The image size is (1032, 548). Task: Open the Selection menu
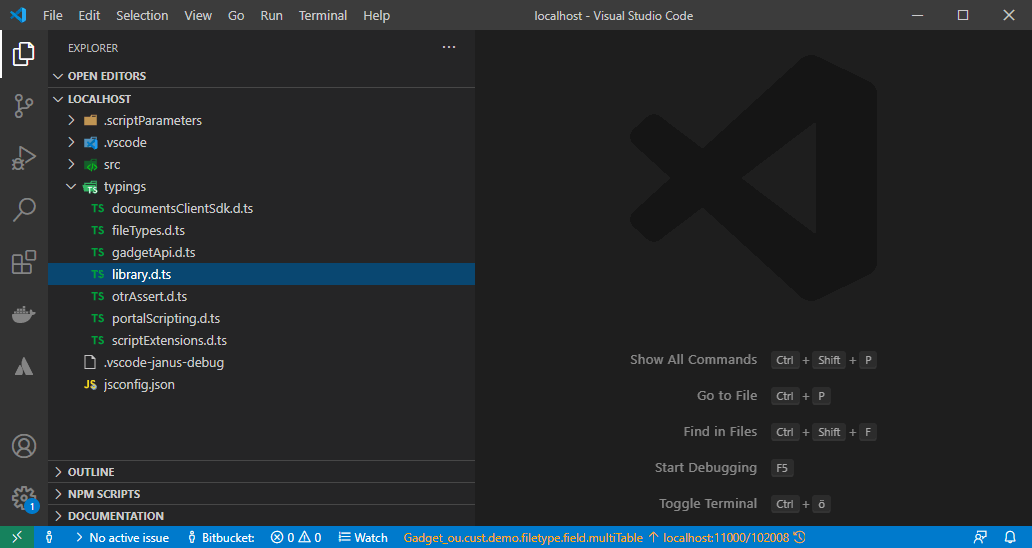click(142, 15)
